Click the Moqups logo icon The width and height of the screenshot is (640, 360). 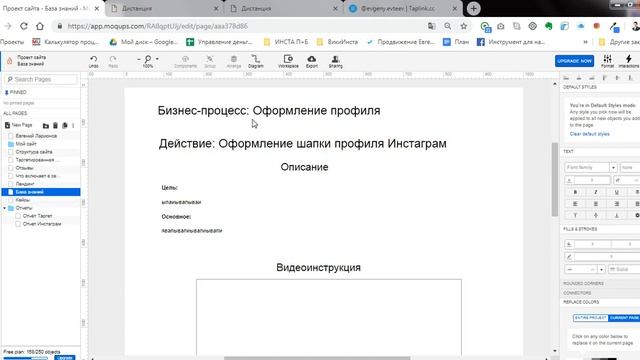point(9,61)
